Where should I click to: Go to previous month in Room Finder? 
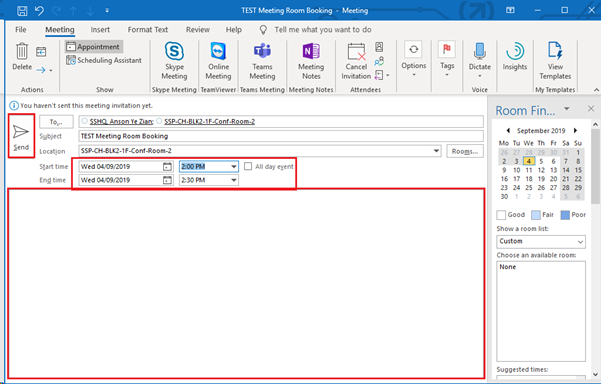(x=508, y=131)
